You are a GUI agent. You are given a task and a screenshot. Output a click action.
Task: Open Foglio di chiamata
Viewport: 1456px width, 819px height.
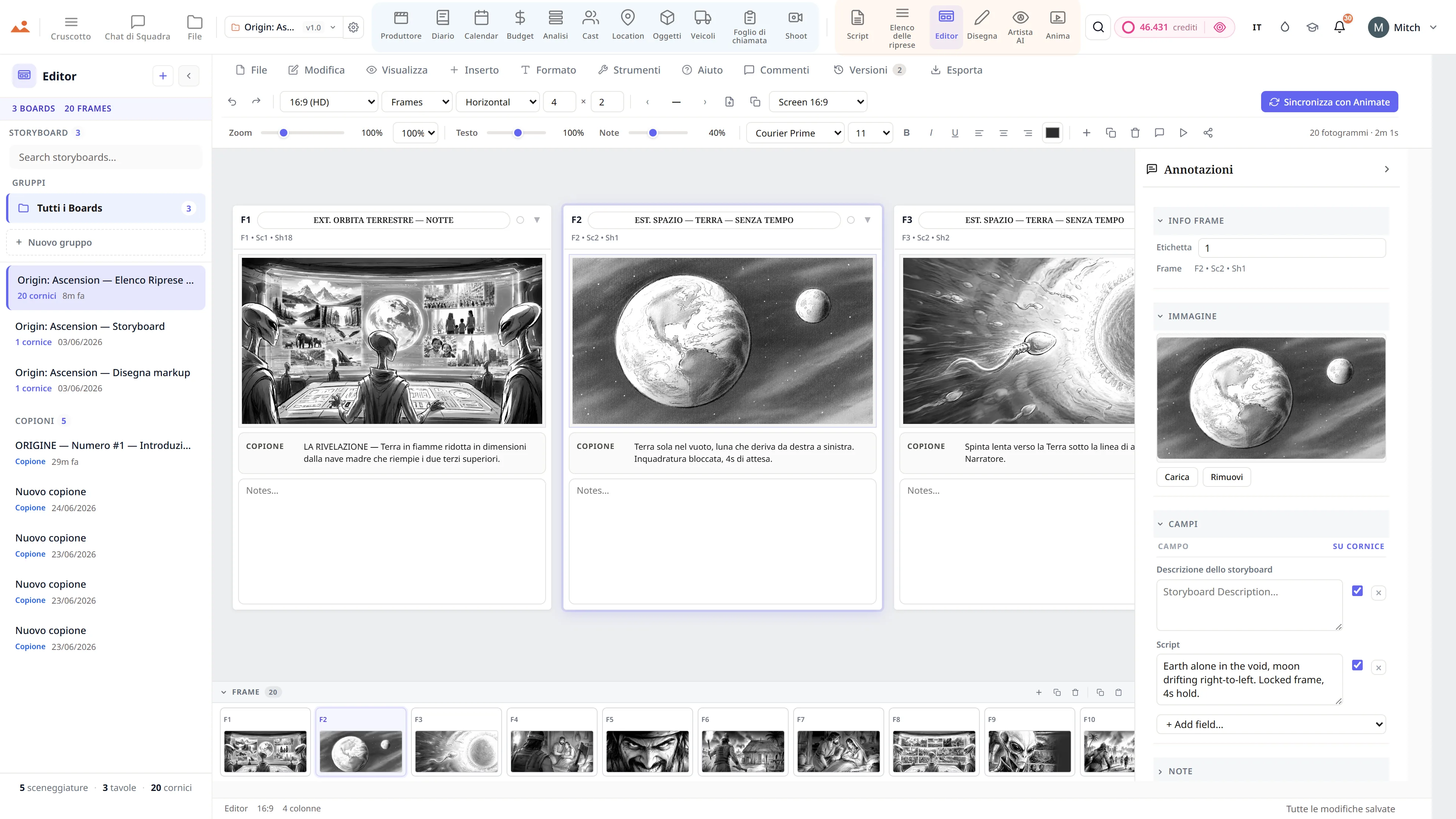750,27
